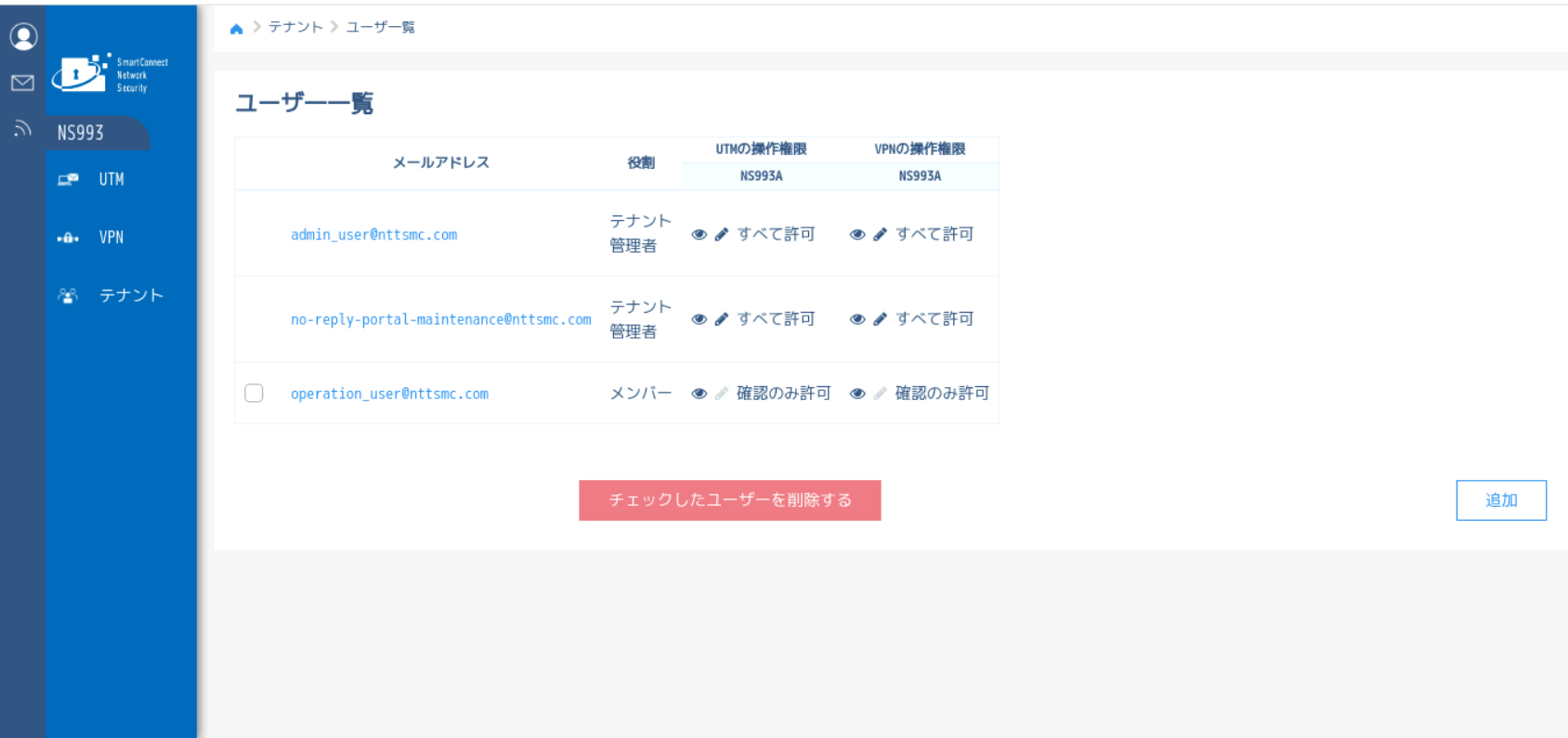This screenshot has width=1568, height=738.
Task: Click the 役割 column header
Action: tap(641, 162)
